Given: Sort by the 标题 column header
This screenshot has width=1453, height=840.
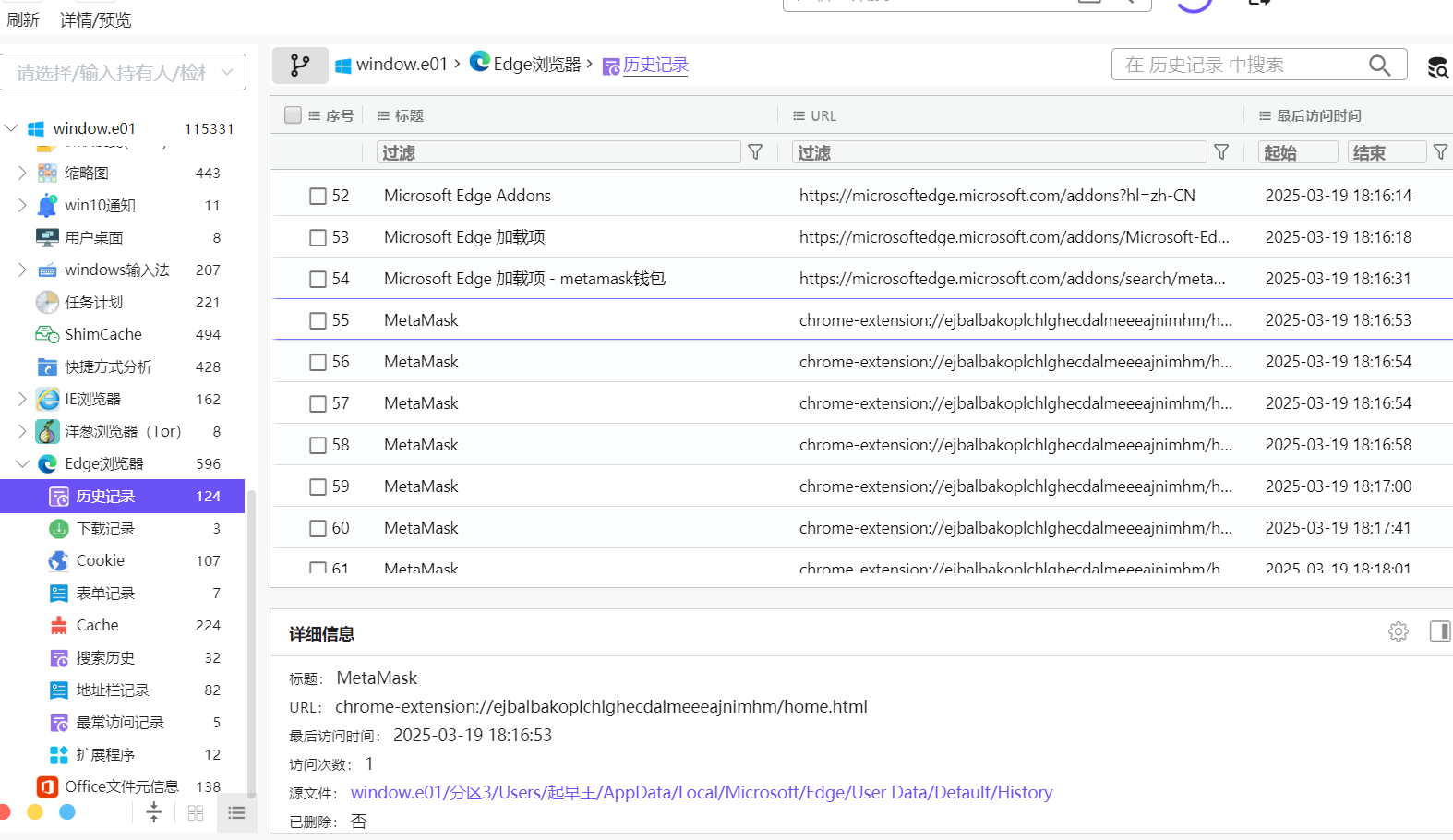Looking at the screenshot, I should (x=409, y=115).
